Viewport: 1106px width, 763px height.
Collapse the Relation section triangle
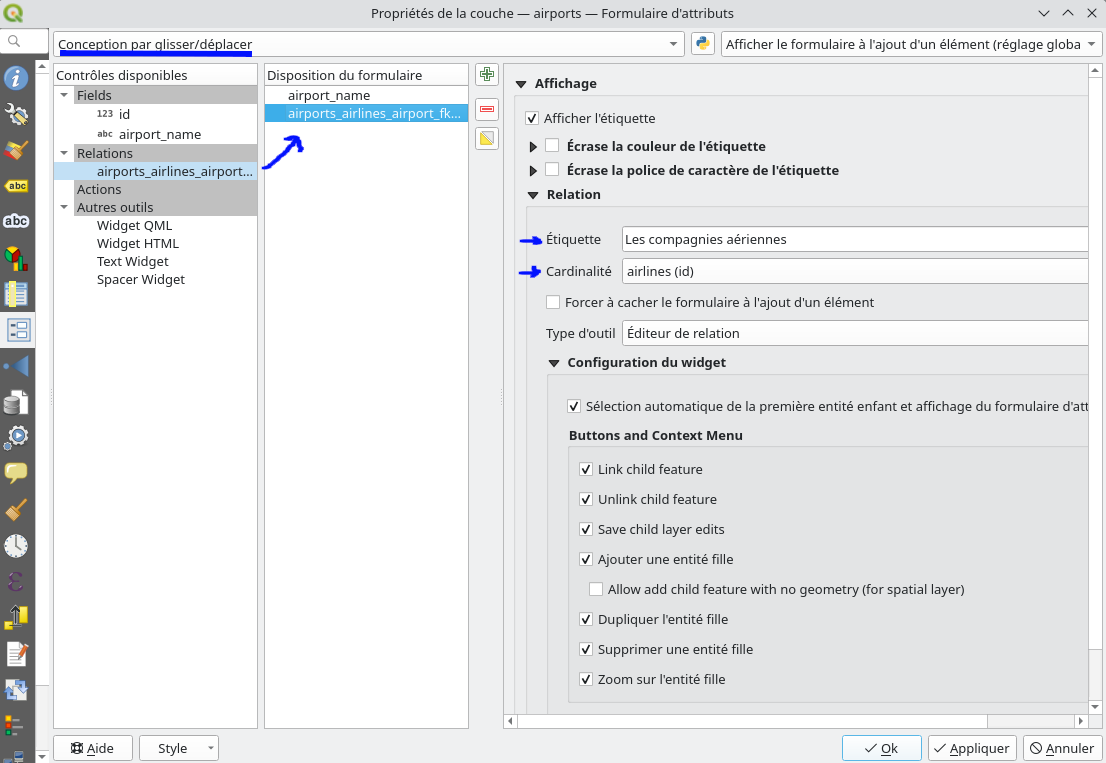533,195
